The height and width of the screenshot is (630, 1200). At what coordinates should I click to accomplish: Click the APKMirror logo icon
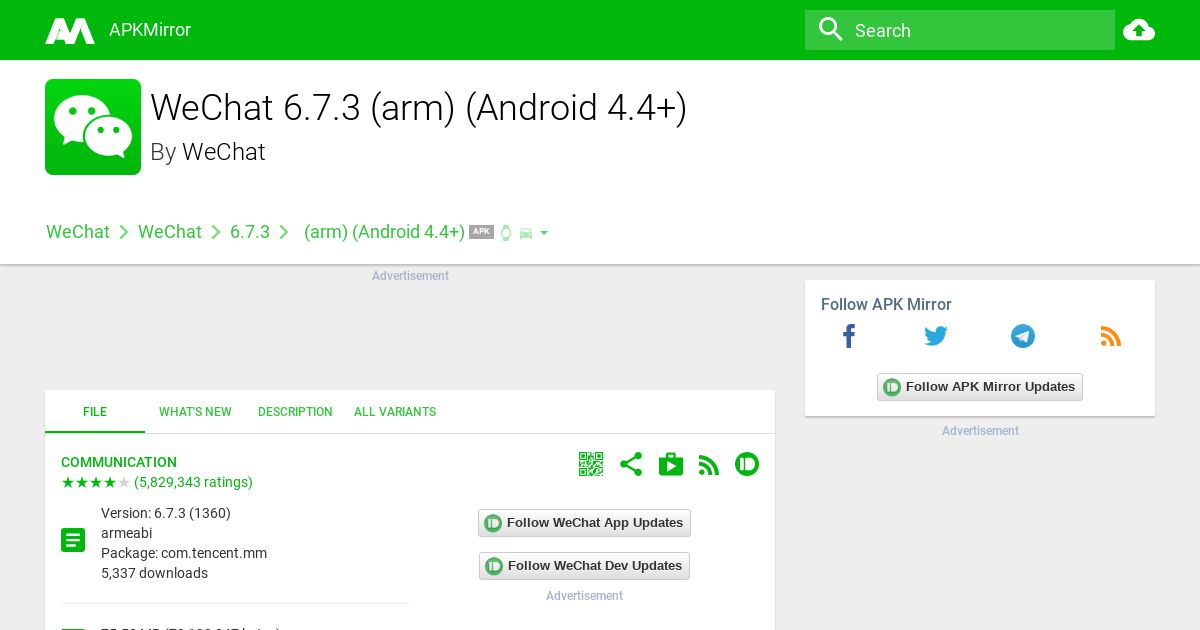click(70, 30)
